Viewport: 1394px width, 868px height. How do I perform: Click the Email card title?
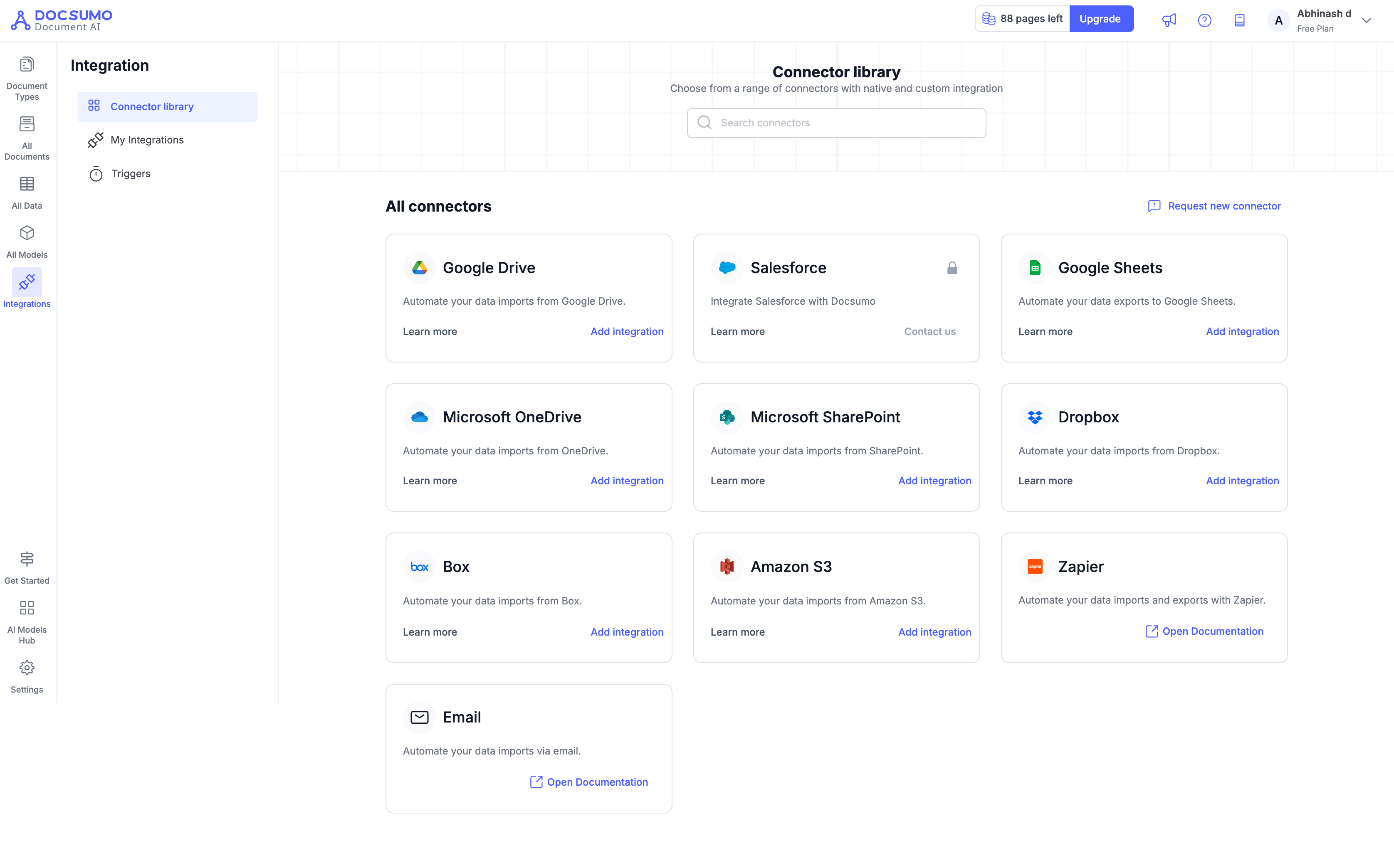click(x=462, y=717)
